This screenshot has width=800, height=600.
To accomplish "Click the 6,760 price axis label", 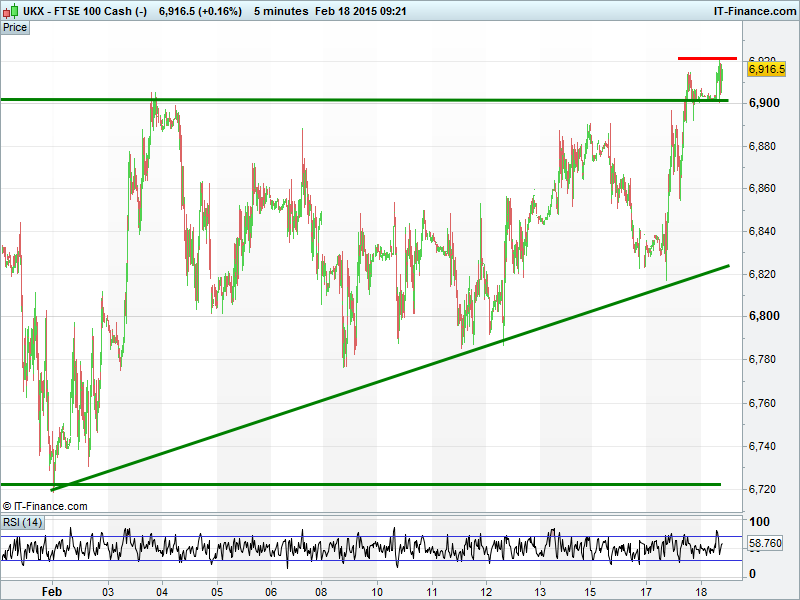I will pyautogui.click(x=764, y=404).
